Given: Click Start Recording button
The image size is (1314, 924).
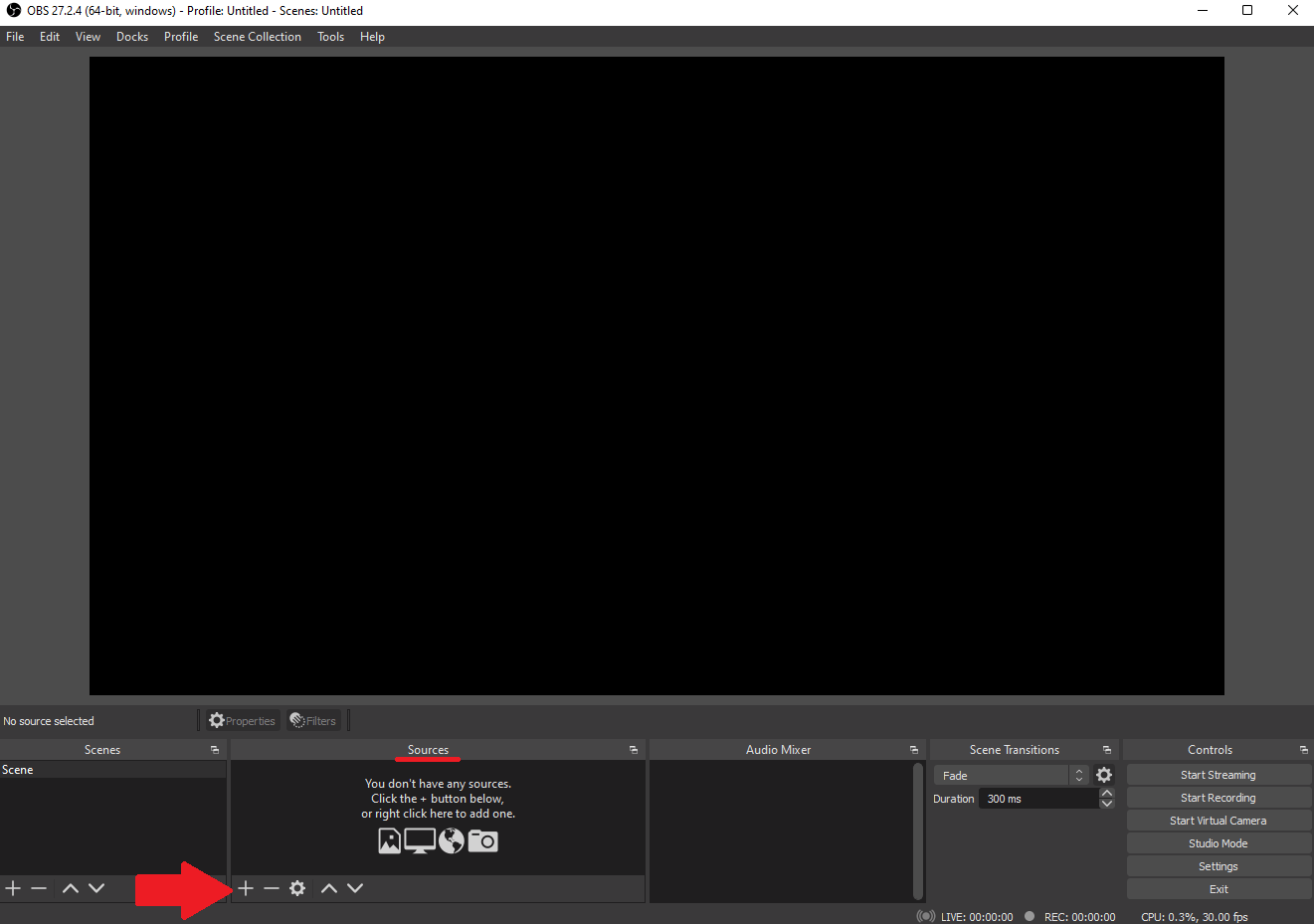Looking at the screenshot, I should 1219,798.
